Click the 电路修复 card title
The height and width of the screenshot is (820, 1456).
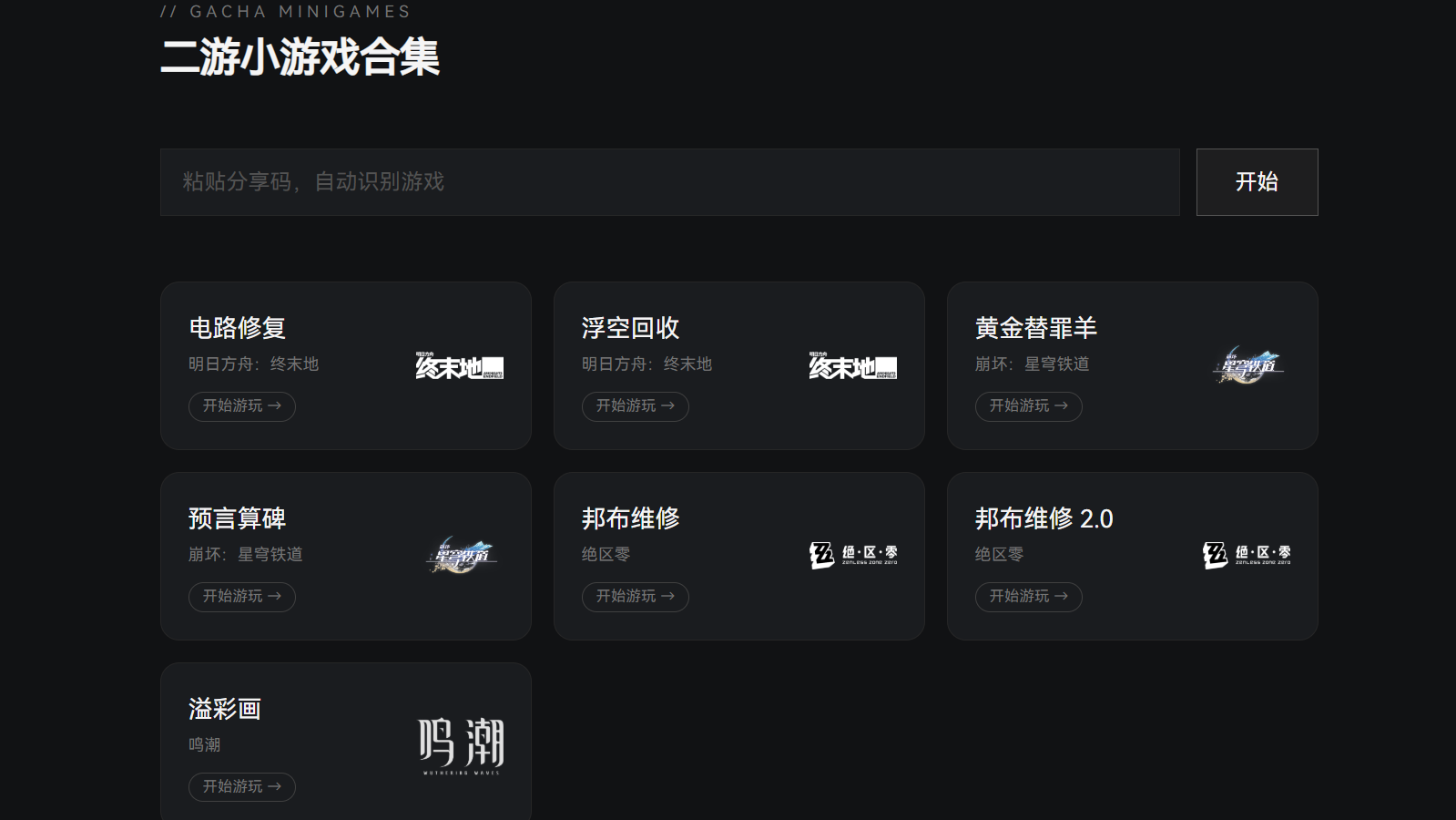point(238,328)
